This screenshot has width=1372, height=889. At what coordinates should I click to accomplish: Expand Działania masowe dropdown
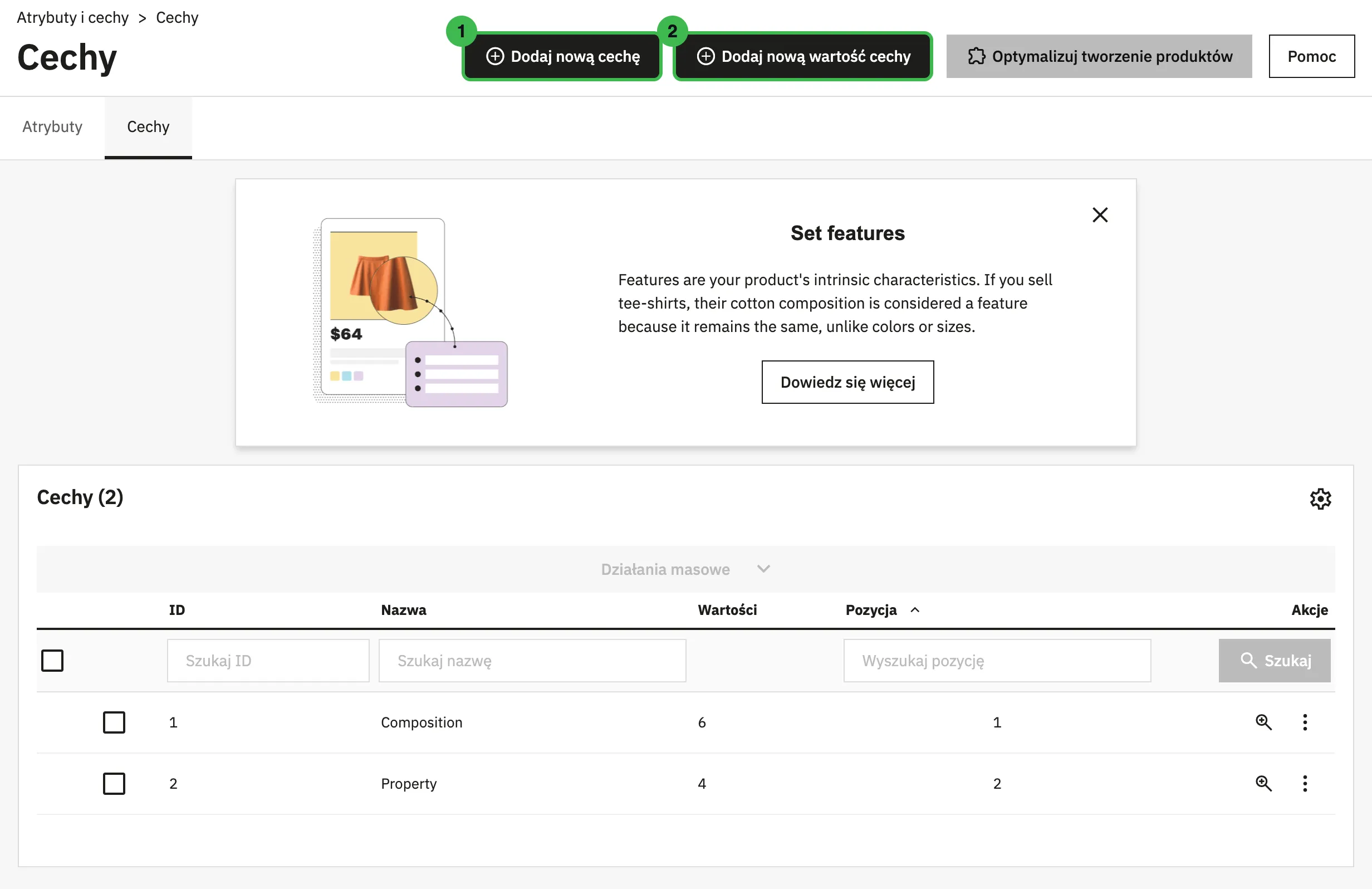685,570
